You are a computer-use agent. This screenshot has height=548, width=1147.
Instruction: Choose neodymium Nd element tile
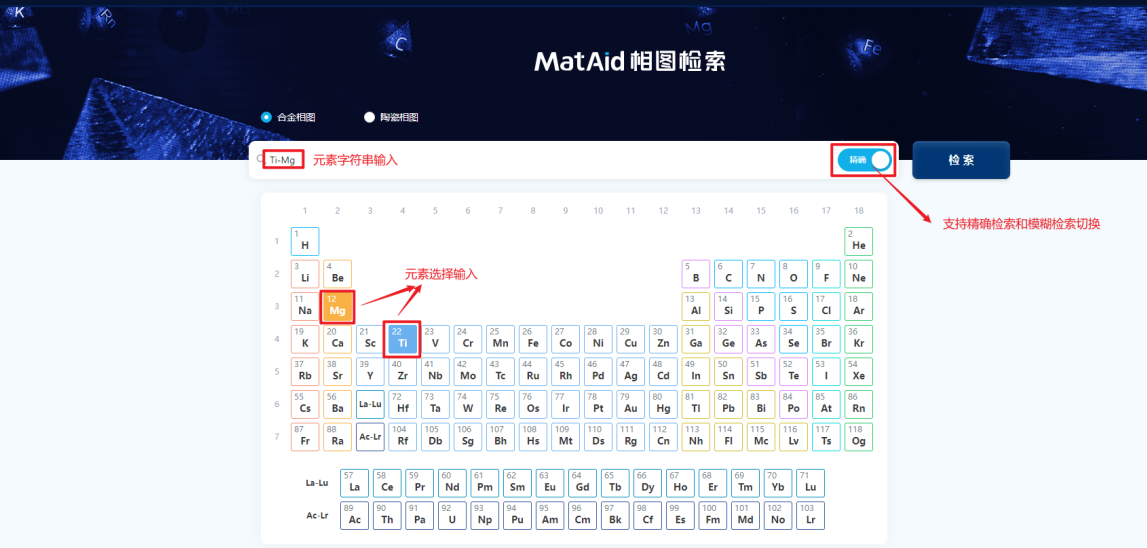point(452,483)
